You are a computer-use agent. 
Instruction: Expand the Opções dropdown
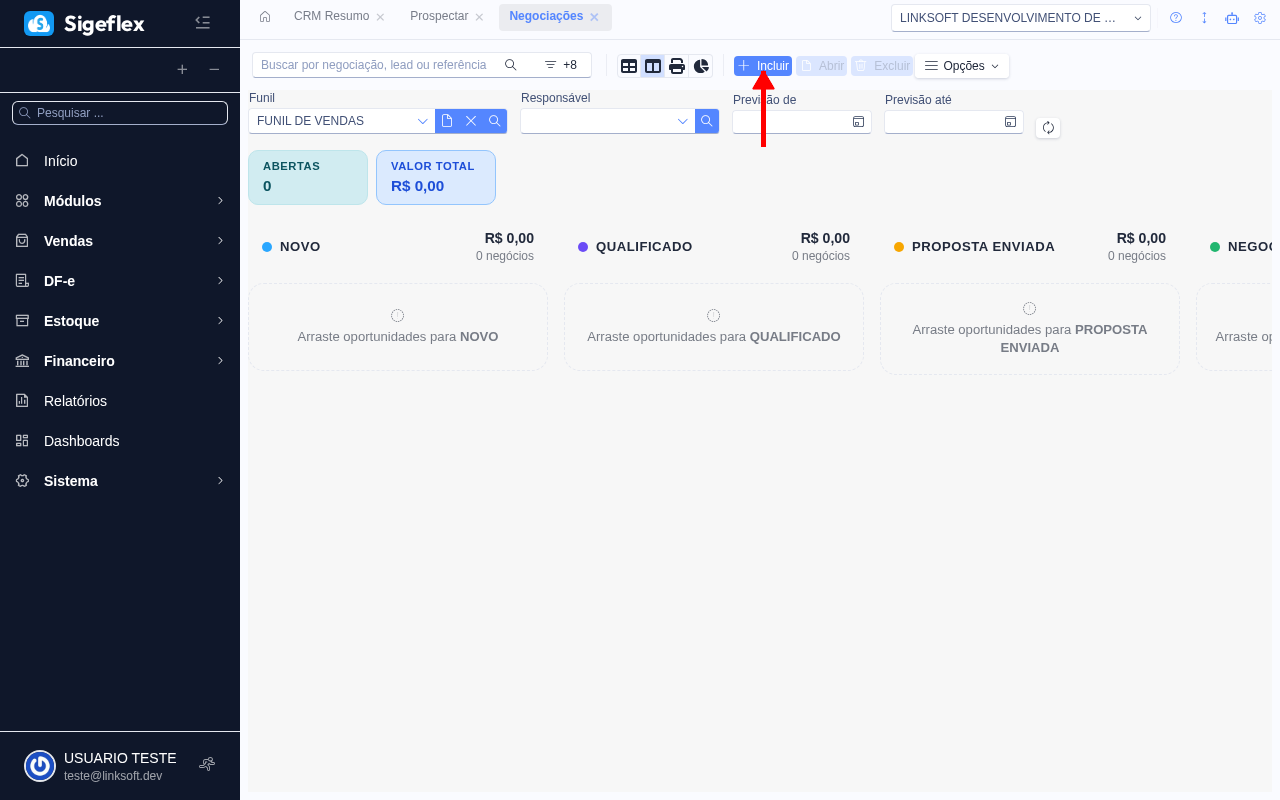click(961, 65)
